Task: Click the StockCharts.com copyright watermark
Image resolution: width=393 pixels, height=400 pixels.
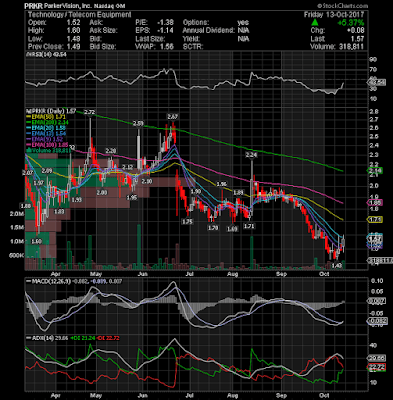Action: (x=342, y=6)
